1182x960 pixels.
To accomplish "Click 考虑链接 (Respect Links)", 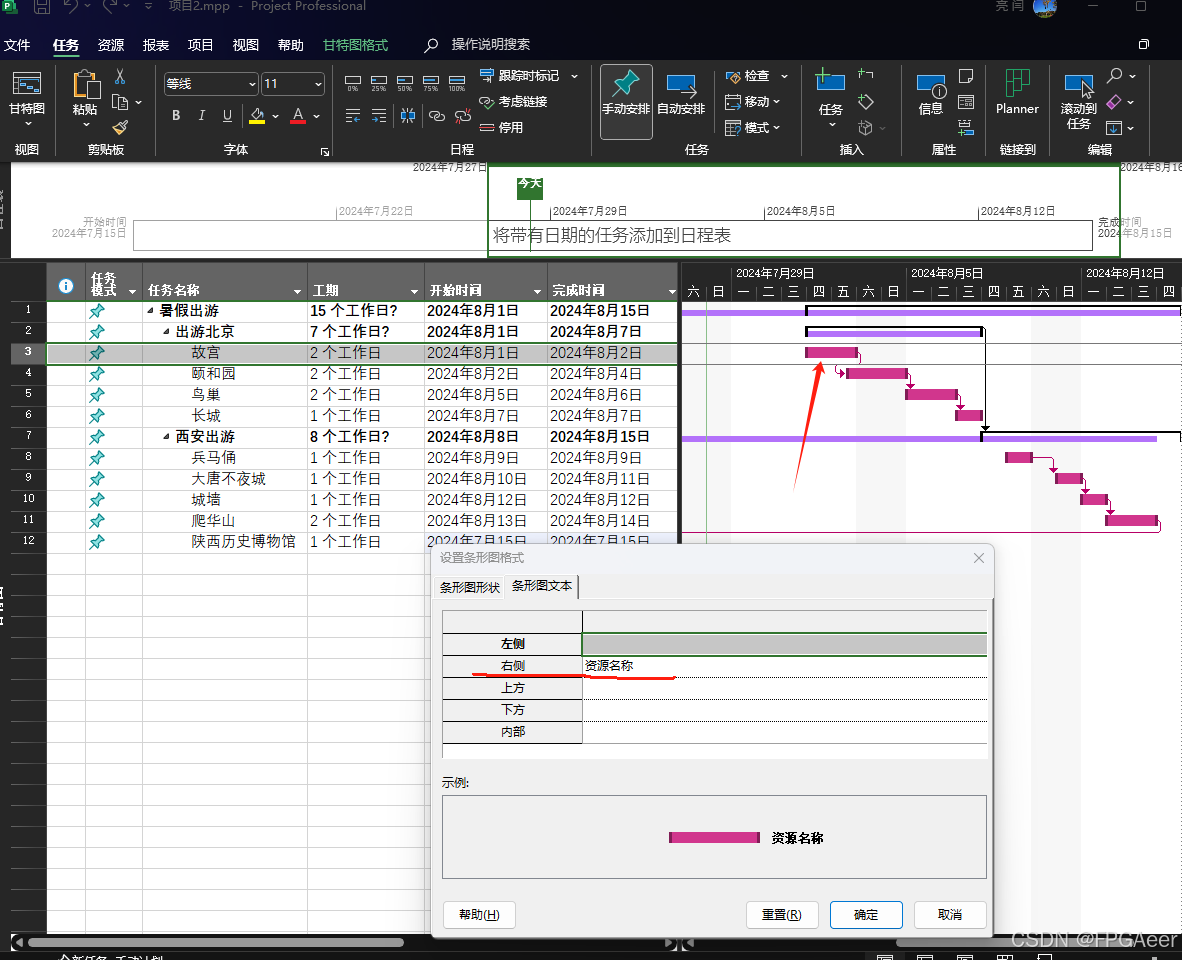I will tap(513, 102).
